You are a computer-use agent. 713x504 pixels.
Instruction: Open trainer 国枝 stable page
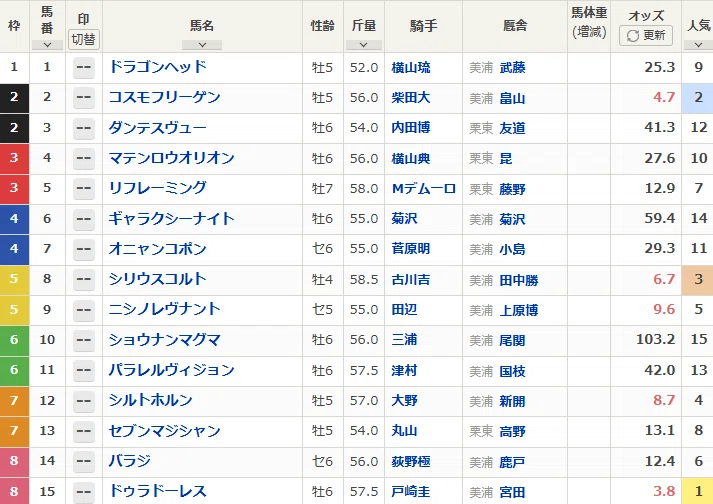click(512, 371)
